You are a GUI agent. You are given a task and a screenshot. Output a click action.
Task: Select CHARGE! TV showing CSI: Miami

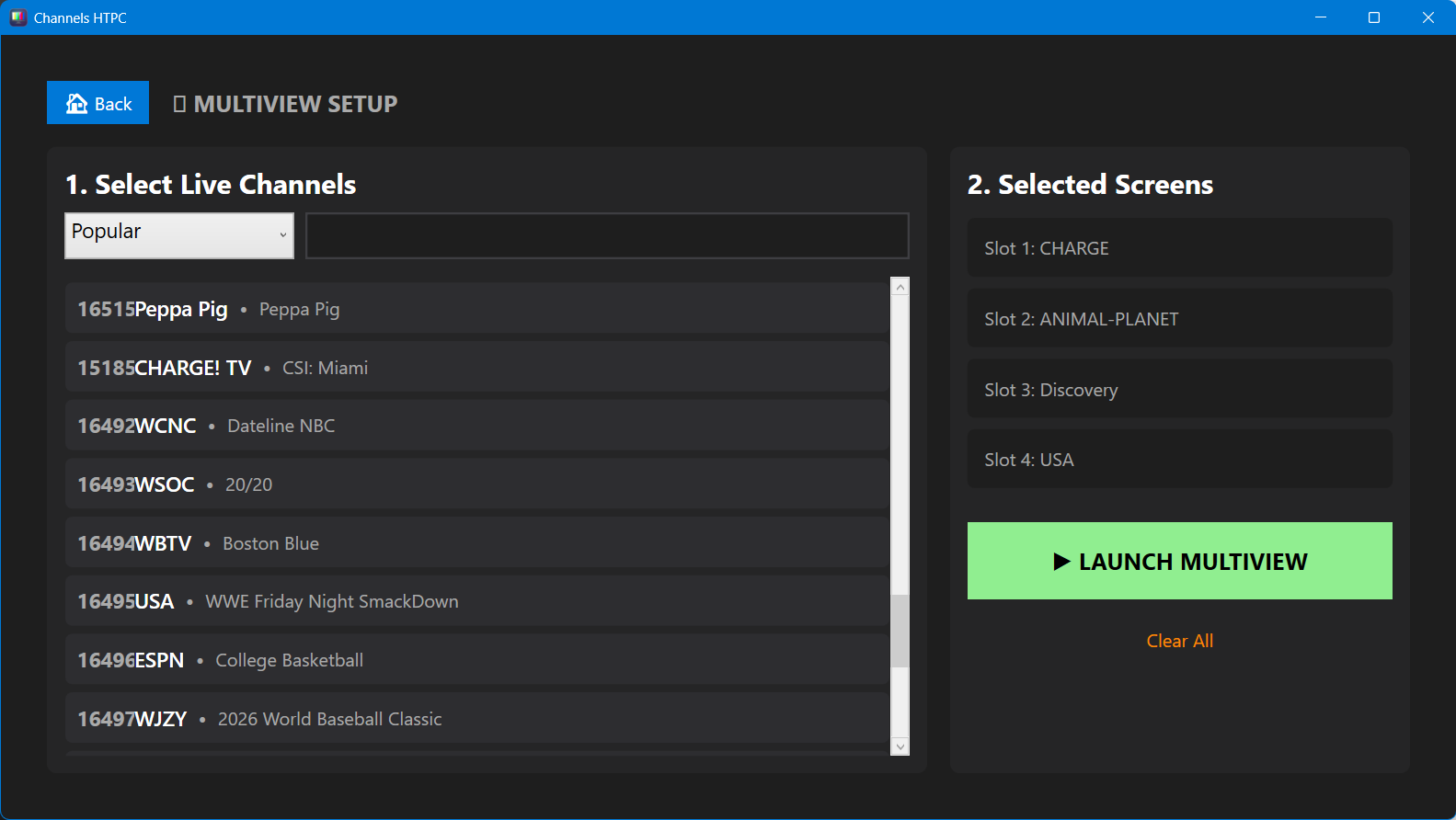(476, 368)
